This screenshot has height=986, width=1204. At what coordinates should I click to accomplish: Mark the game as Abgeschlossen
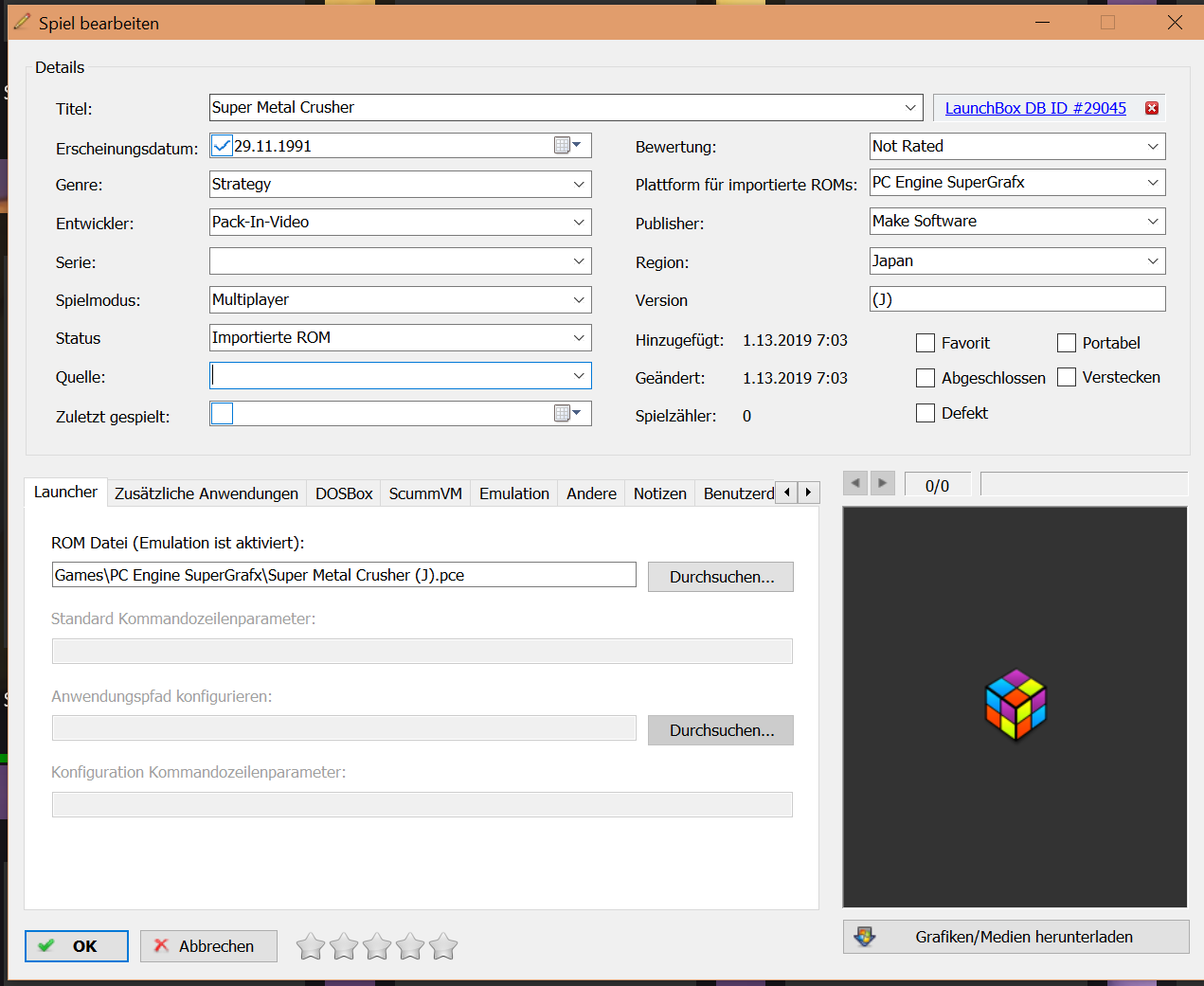pyautogui.click(x=925, y=378)
